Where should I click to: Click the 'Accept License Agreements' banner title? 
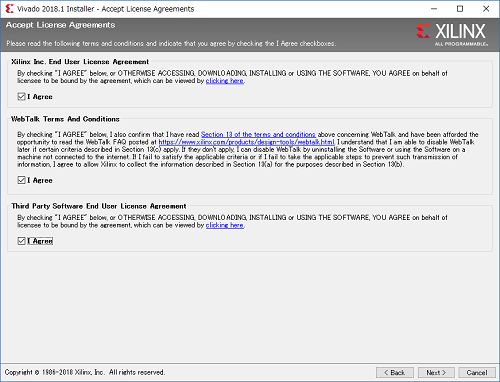tap(60, 25)
